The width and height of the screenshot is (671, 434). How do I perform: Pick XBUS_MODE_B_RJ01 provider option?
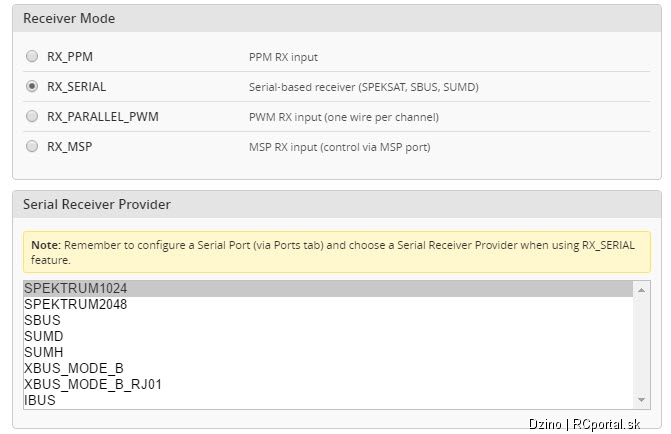[x=328, y=384]
